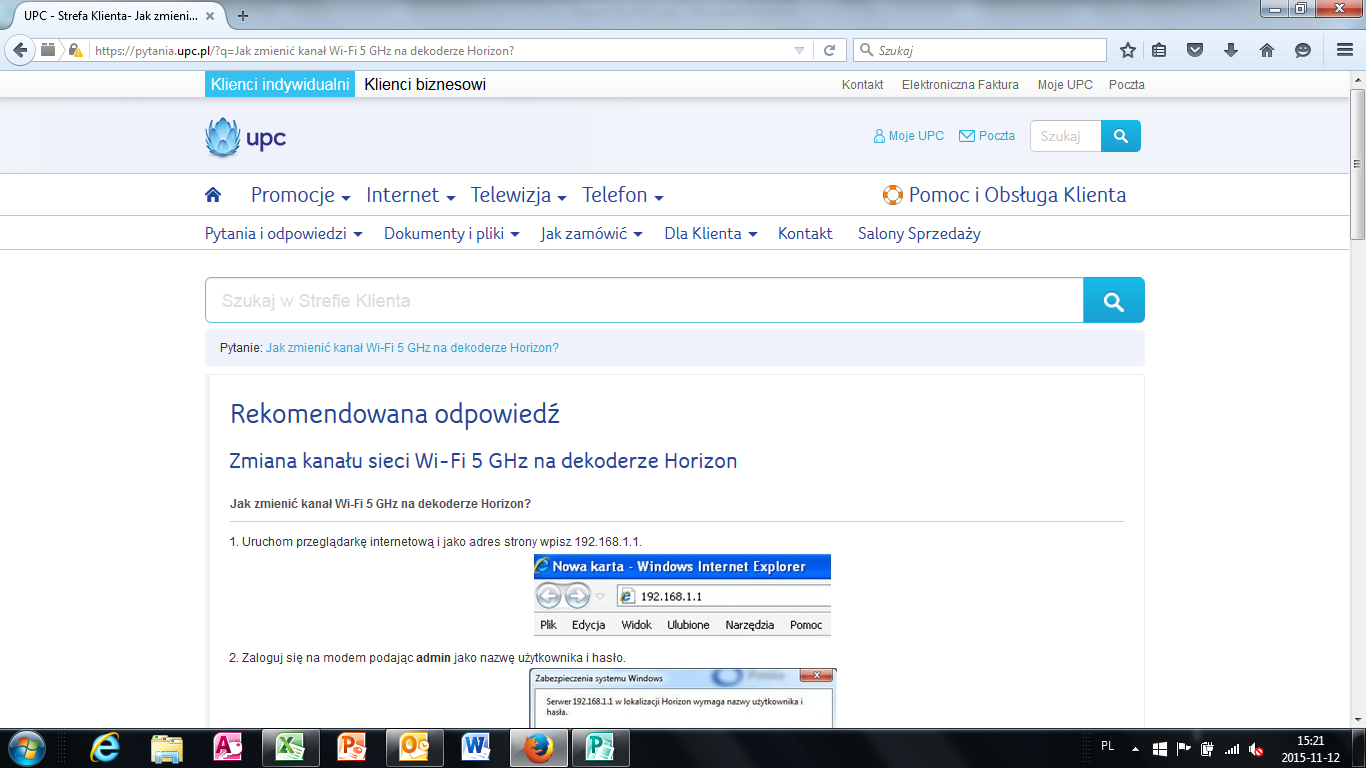Viewport: 1366px width, 768px height.
Task: Select the Klienci indywidualni tab
Action: click(x=279, y=84)
